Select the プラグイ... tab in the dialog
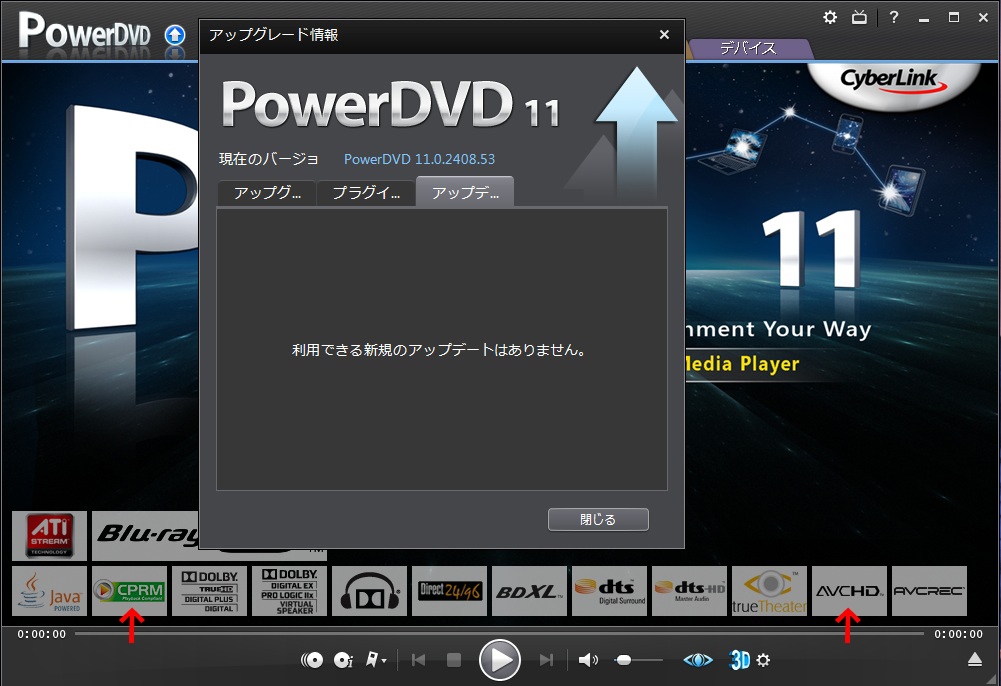Screen dimensions: 1001x686 [365, 193]
